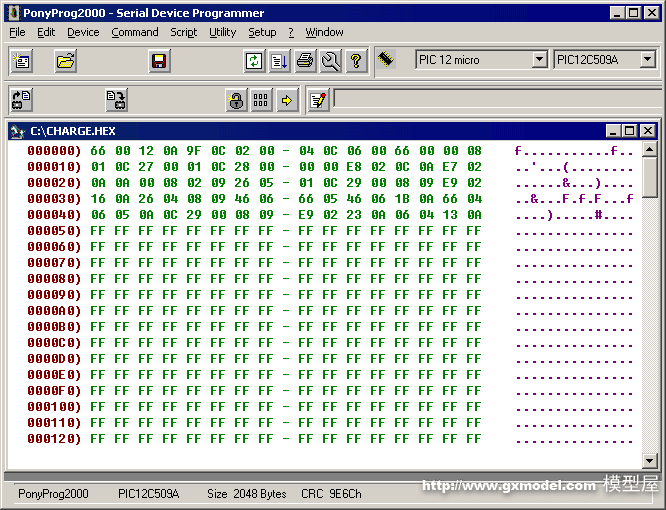Open a device file with folder icon
666x510 pixels.
point(66,61)
